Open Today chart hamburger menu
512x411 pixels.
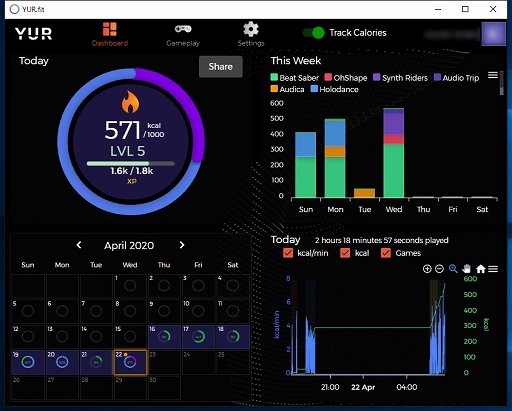tap(493, 269)
